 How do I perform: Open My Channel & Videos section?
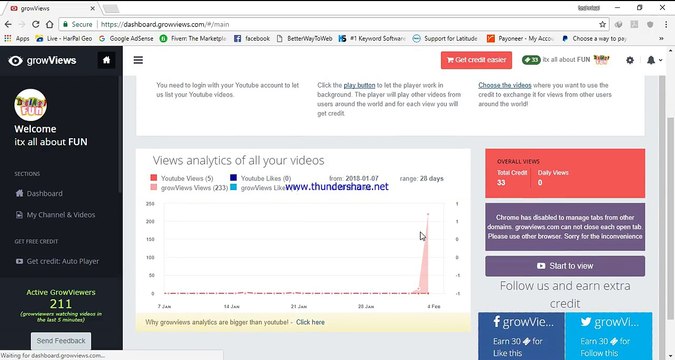(55, 214)
